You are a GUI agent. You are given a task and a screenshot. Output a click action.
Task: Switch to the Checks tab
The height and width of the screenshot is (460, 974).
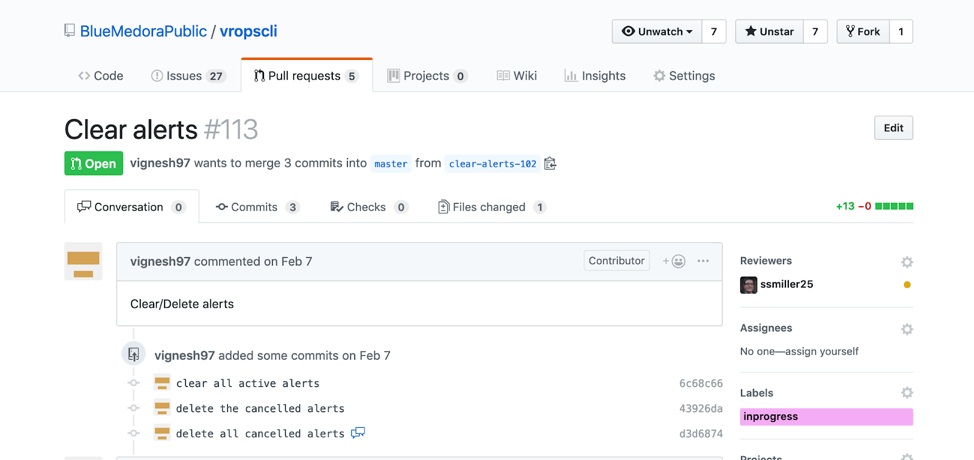[369, 207]
